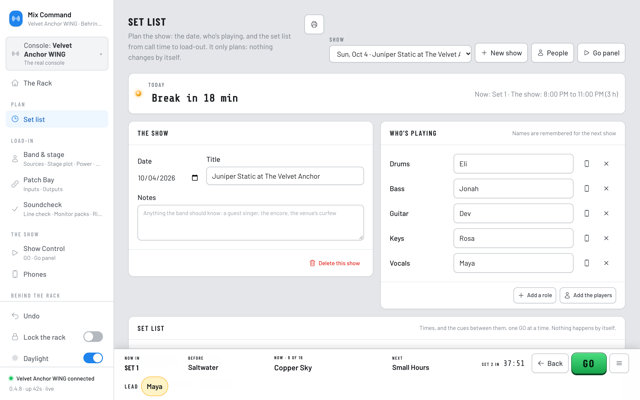
Task: Click Copper Sky current song
Action: pyautogui.click(x=293, y=368)
